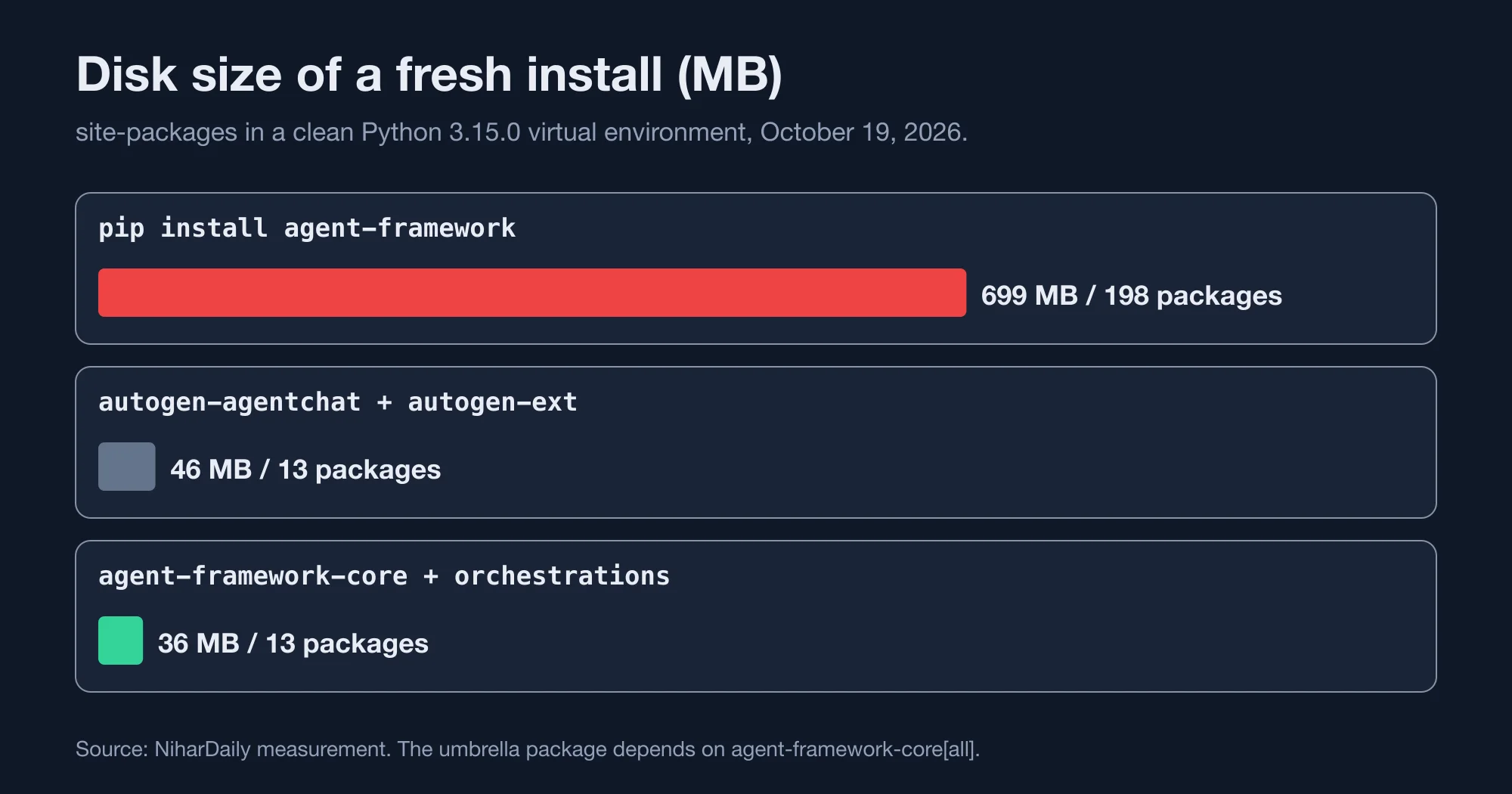Click the "pip install agent-framework" label
This screenshot has width=1512, height=794.
307,228
